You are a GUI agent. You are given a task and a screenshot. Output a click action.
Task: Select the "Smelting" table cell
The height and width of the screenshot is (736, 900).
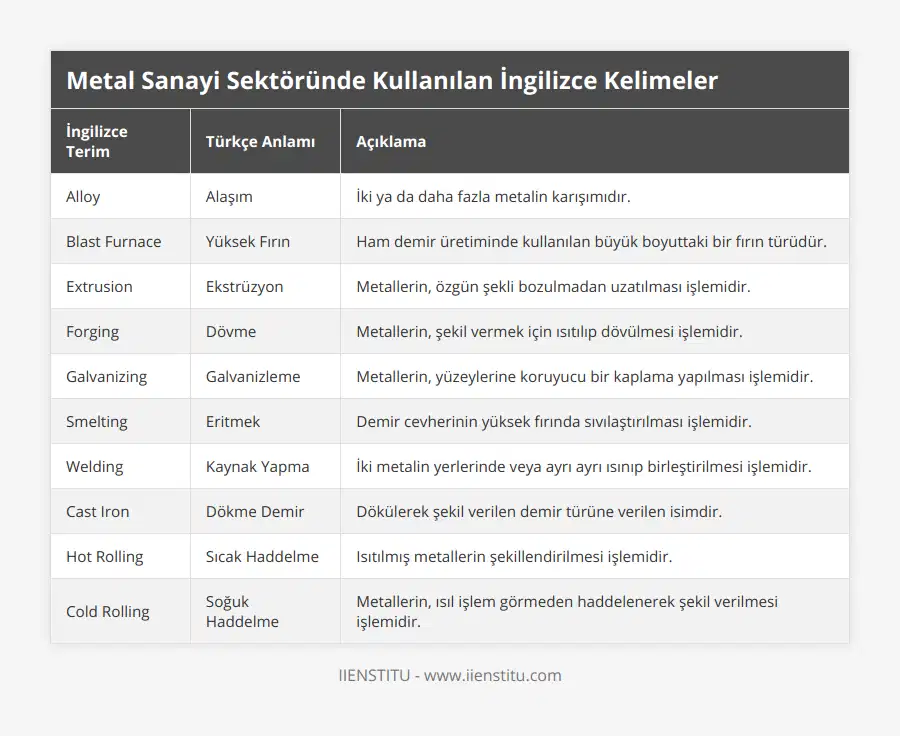(96, 421)
